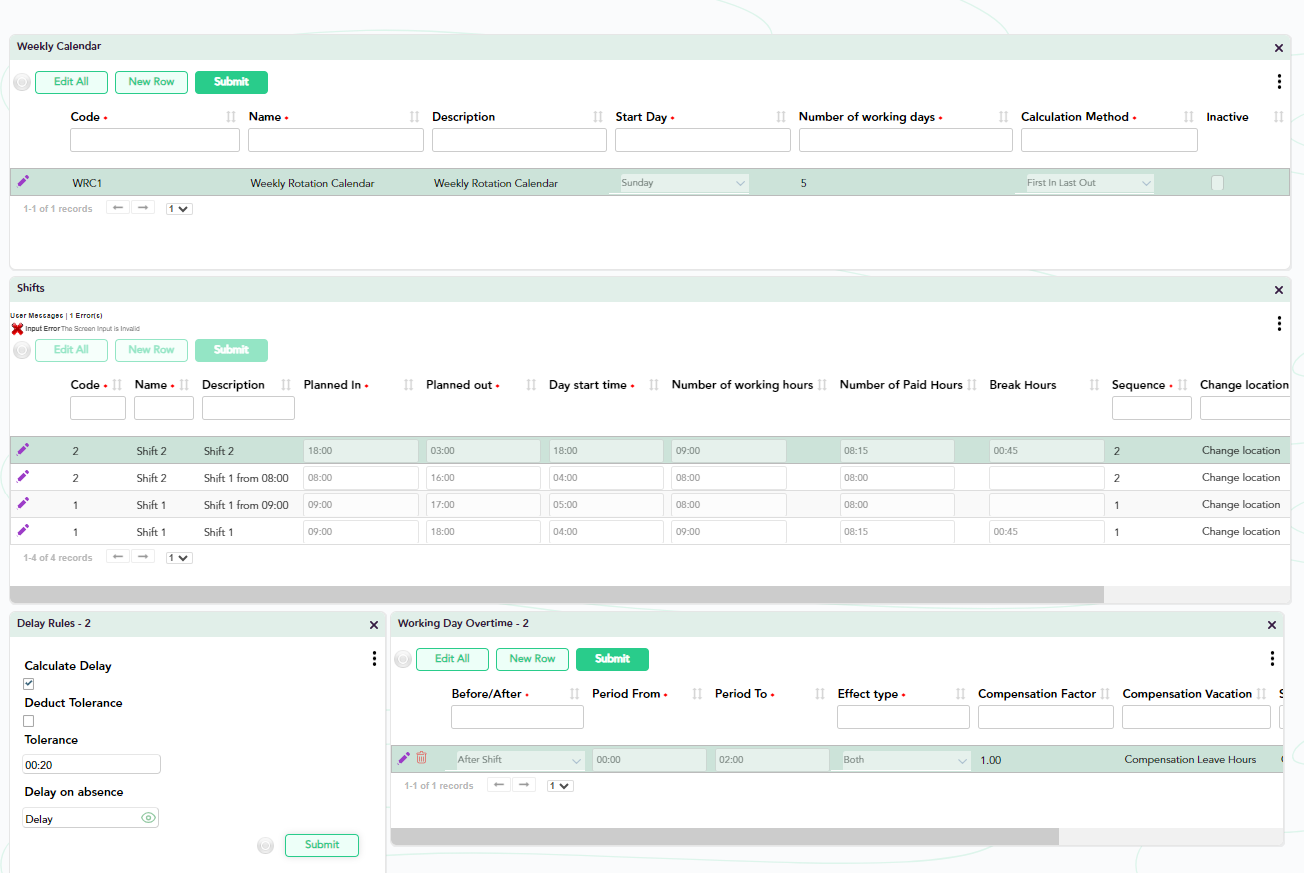Click Edit All in Weekly Calendar
Image resolution: width=1304 pixels, height=873 pixels.
tap(71, 82)
